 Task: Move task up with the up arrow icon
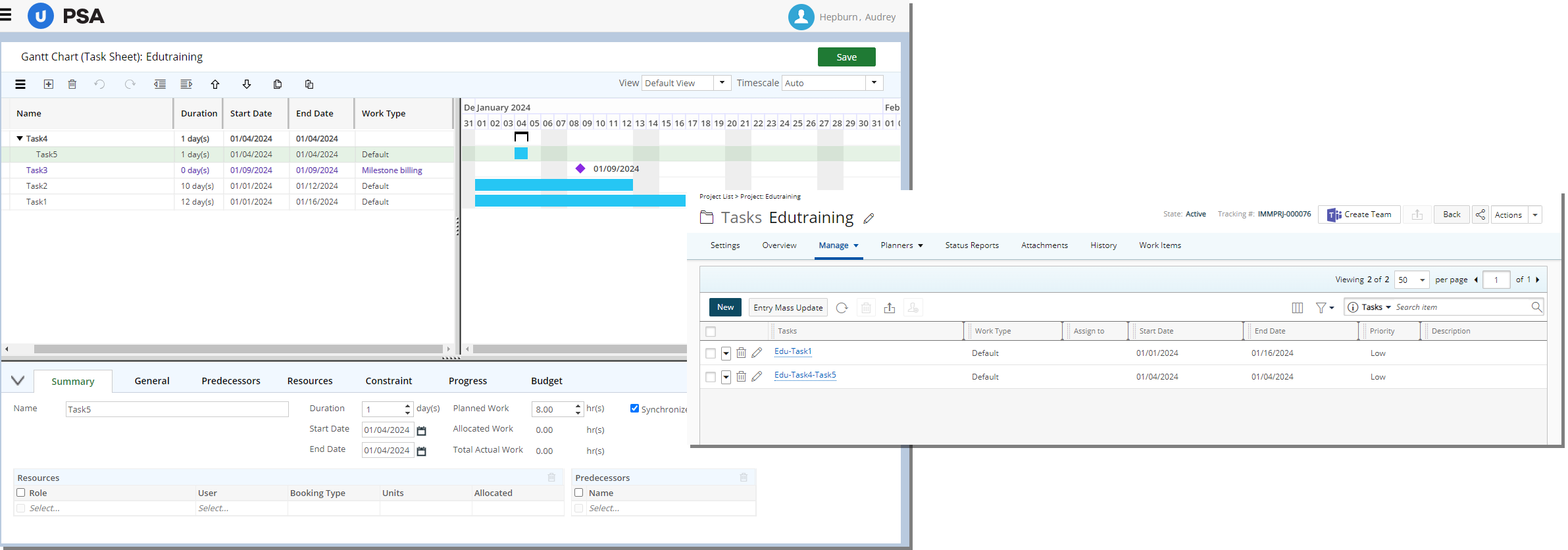[215, 84]
